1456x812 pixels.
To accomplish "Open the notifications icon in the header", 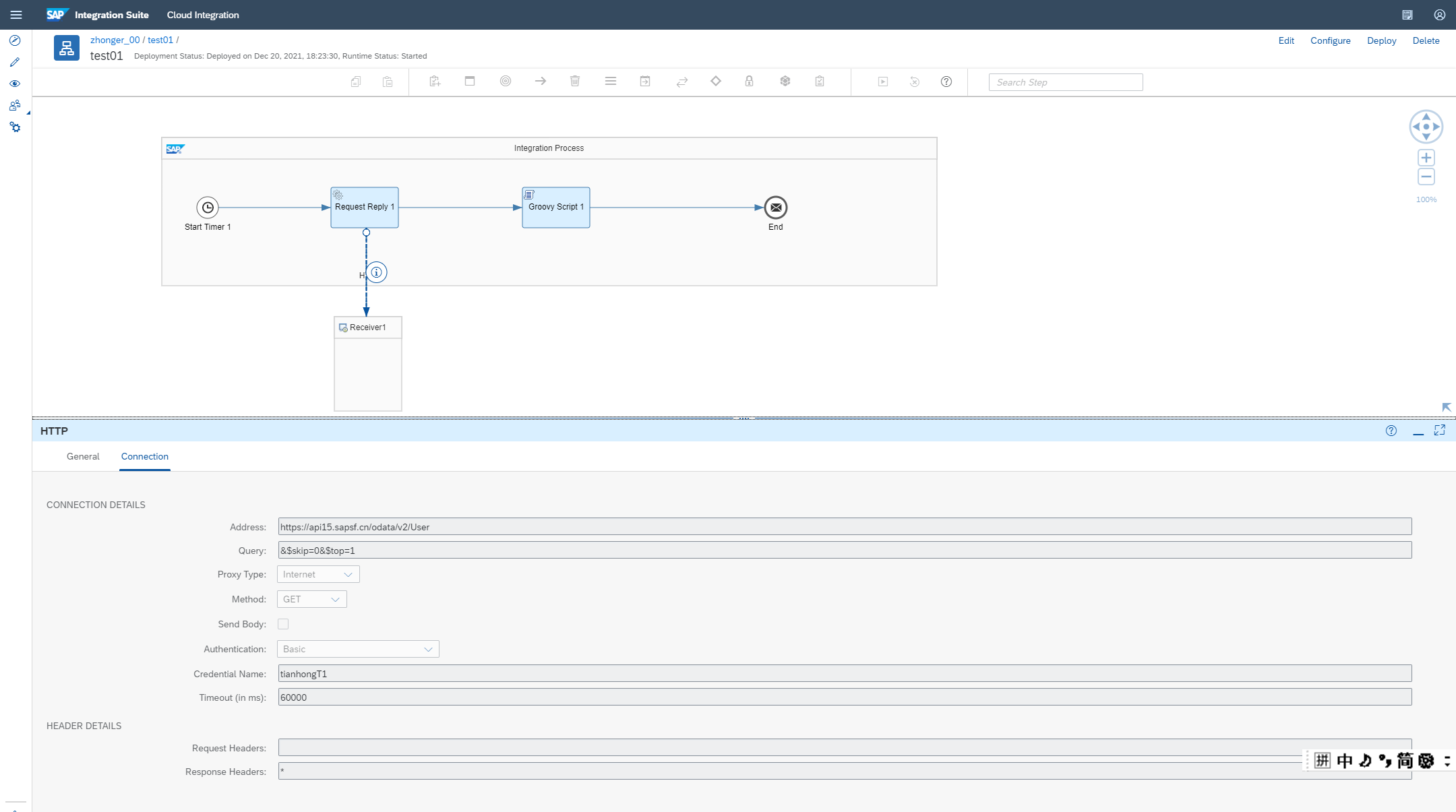I will (1407, 15).
